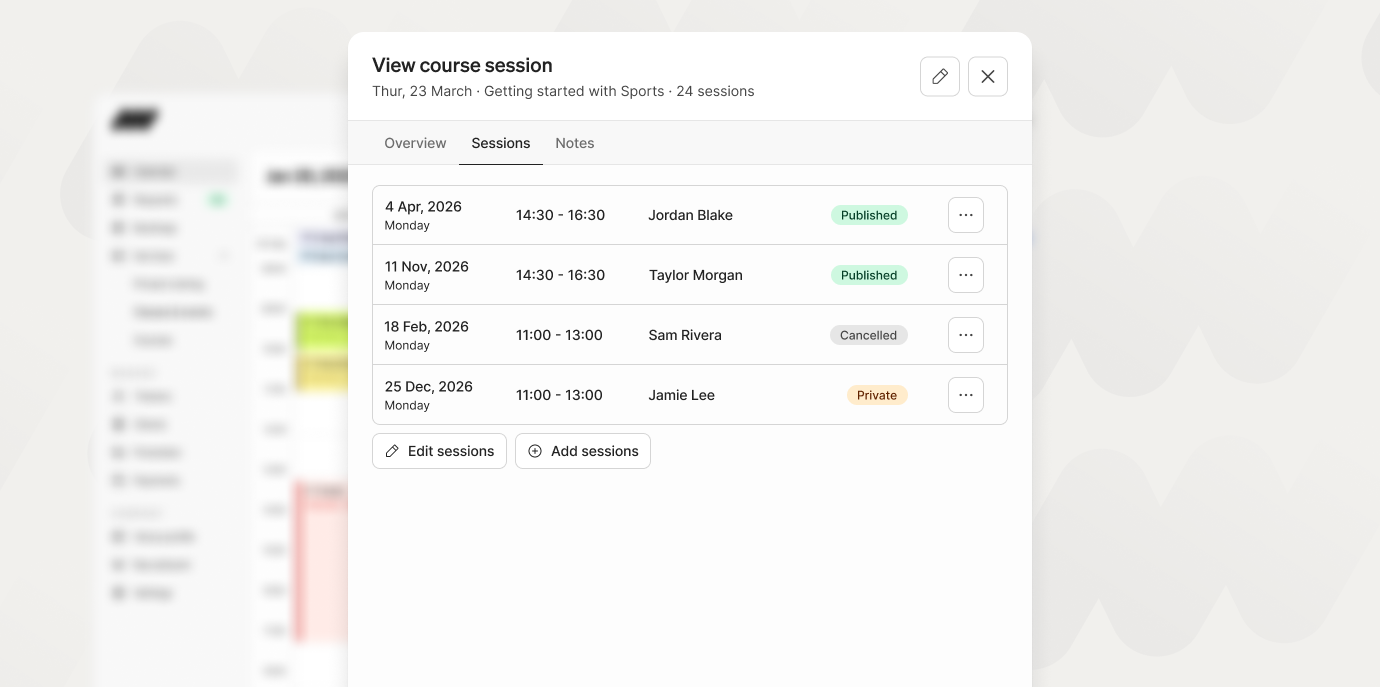Click the Add sessions button
The width and height of the screenshot is (1380, 687).
pyautogui.click(x=583, y=451)
